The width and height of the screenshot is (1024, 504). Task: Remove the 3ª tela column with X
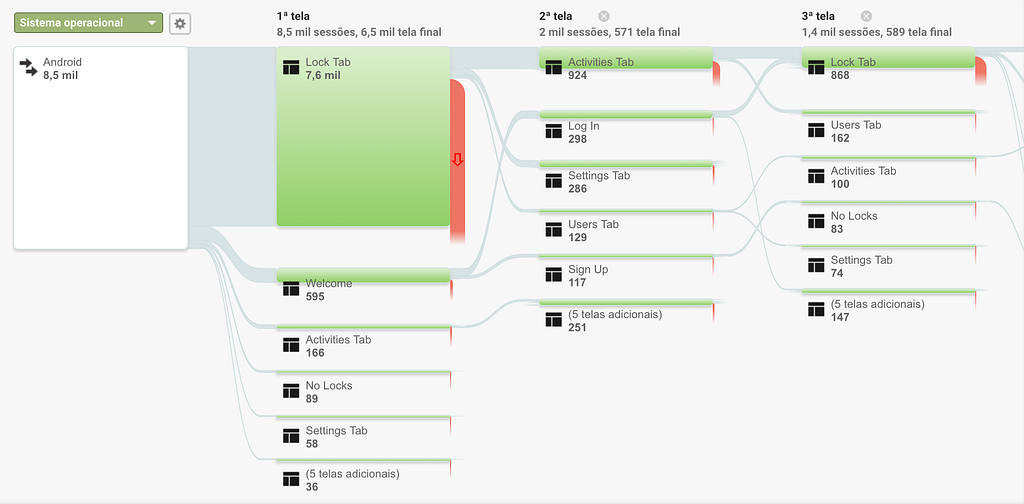click(x=866, y=16)
